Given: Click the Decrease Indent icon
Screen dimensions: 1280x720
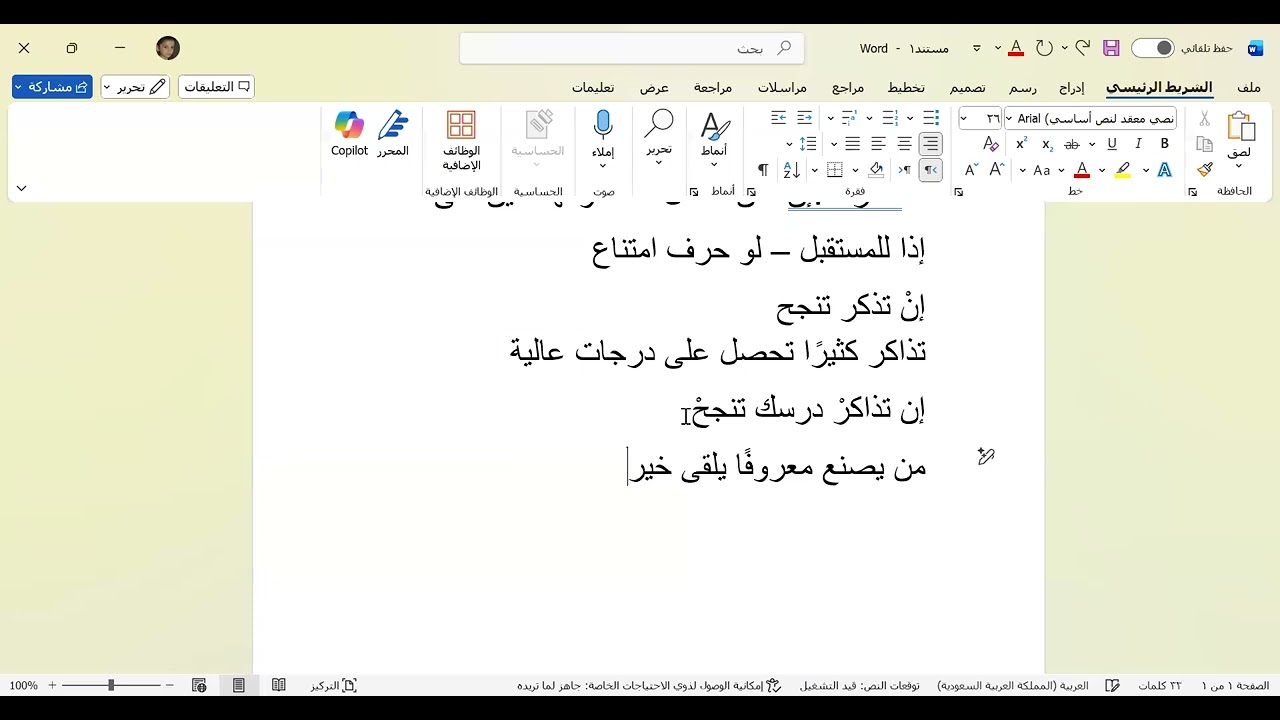Looking at the screenshot, I should click(804, 118).
